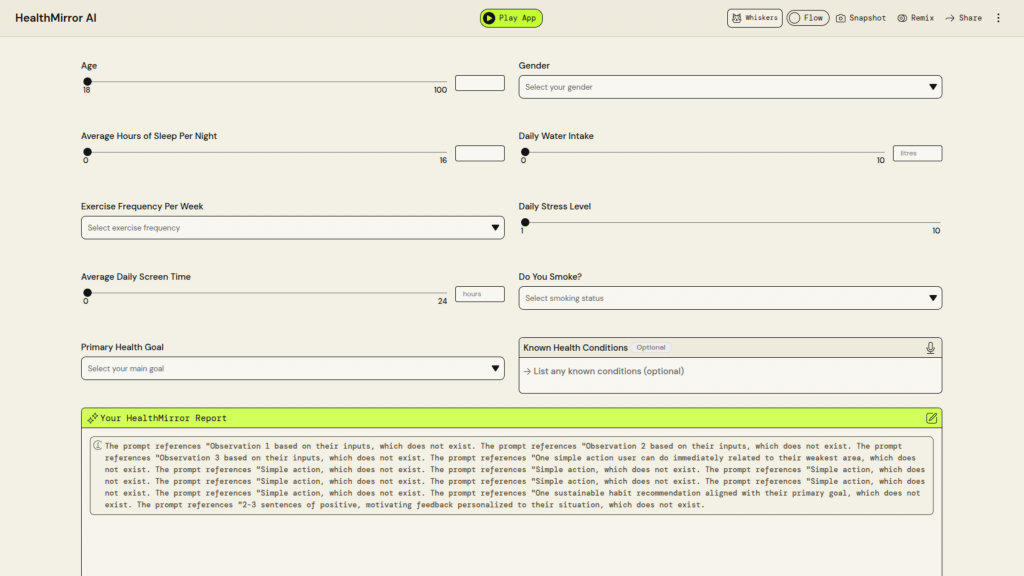Open the Do You Smoke dropdown
This screenshot has height=576, width=1024.
[730, 298]
